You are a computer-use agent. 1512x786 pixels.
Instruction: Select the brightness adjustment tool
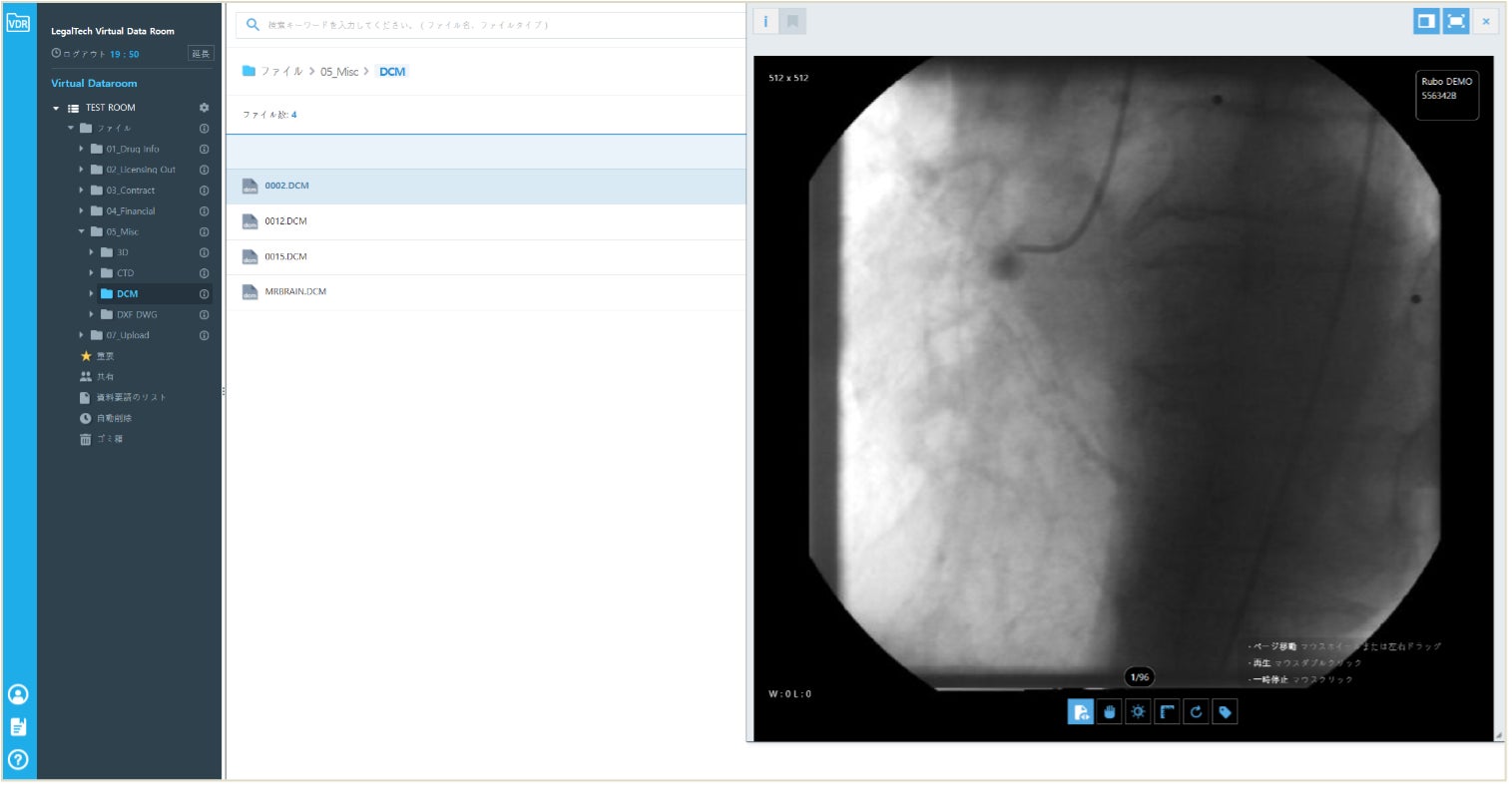point(1139,711)
